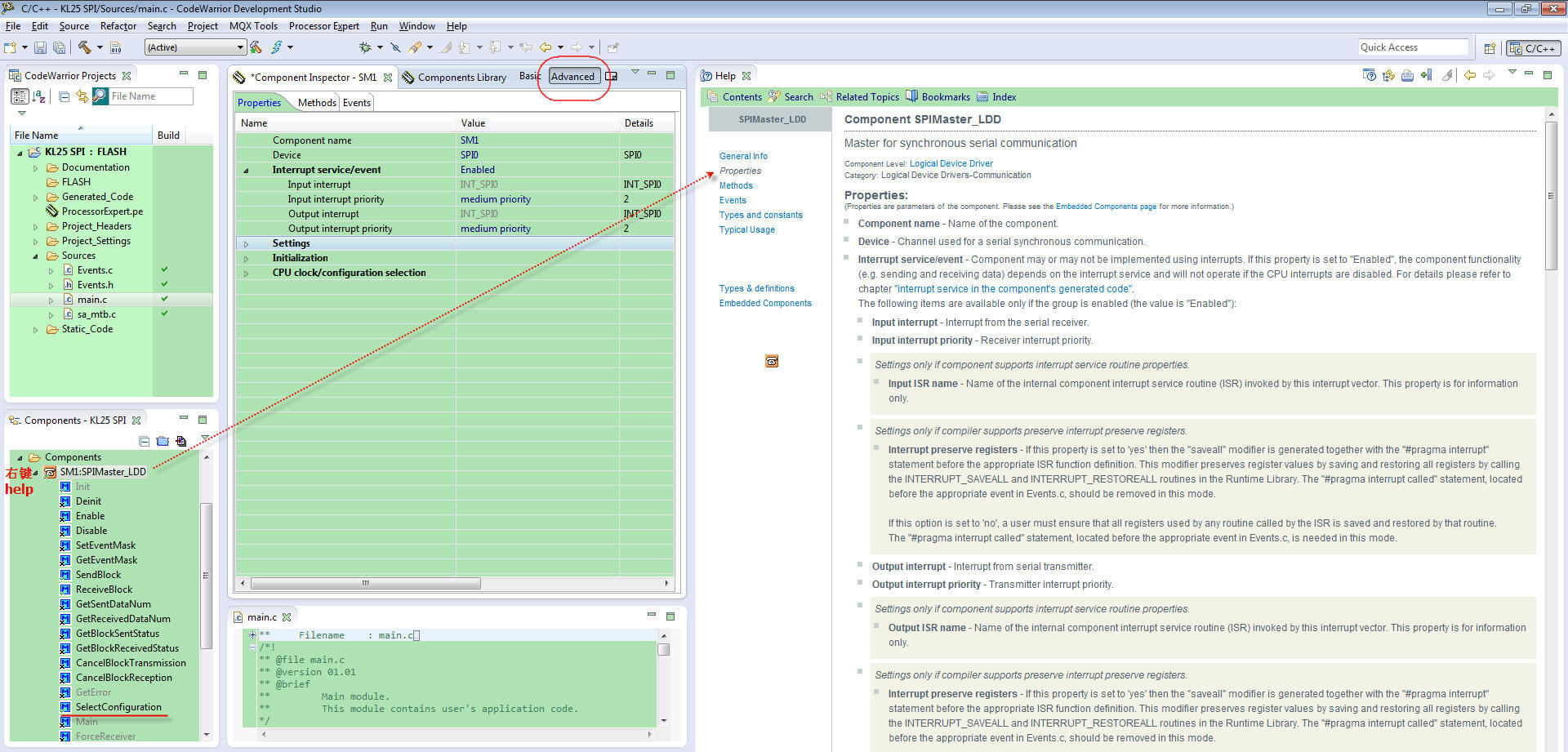Open the Refactor menu

tap(118, 26)
